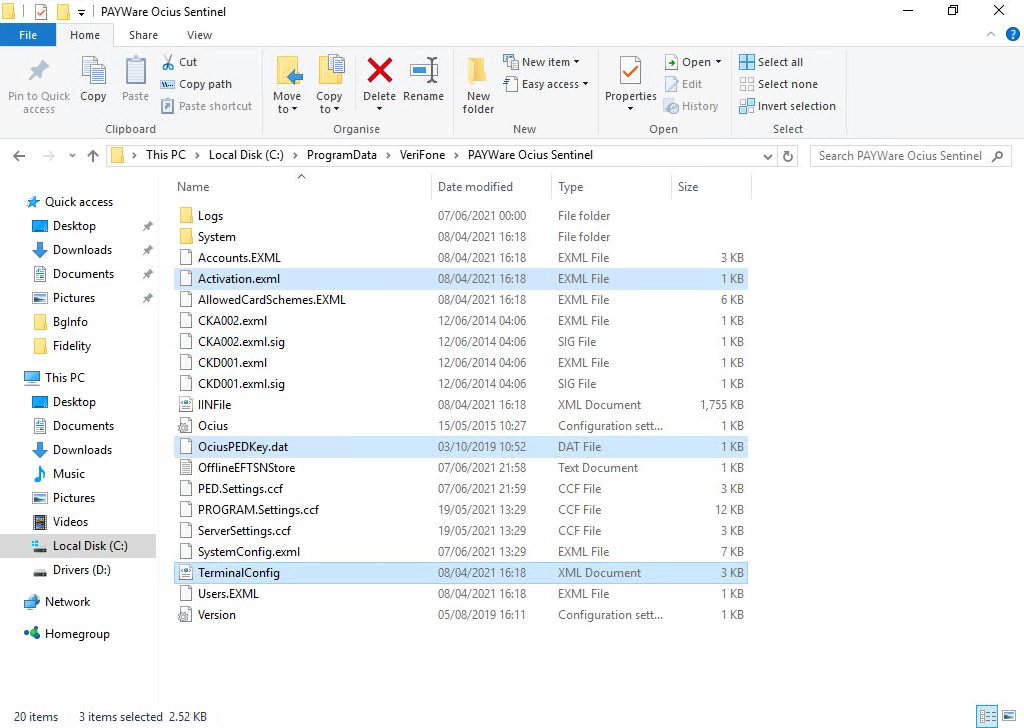1024x728 pixels.
Task: Select Music in navigation pane
Action: 69,474
